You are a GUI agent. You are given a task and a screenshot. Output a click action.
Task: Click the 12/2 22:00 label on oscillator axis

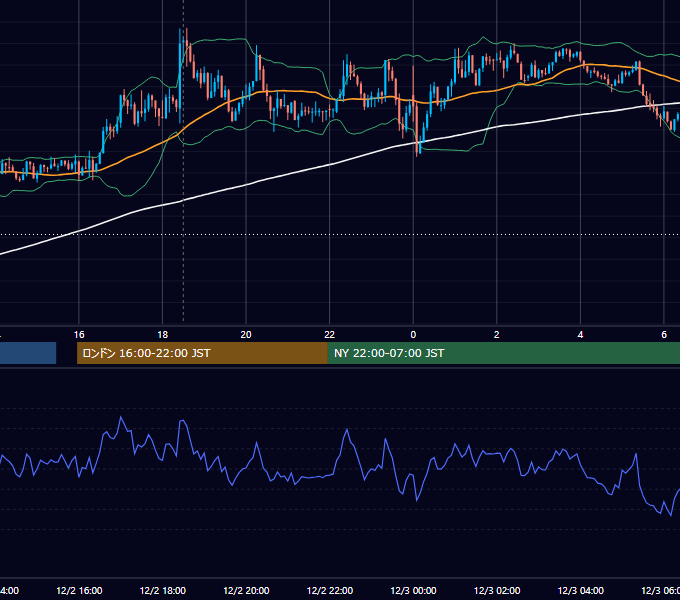click(330, 590)
